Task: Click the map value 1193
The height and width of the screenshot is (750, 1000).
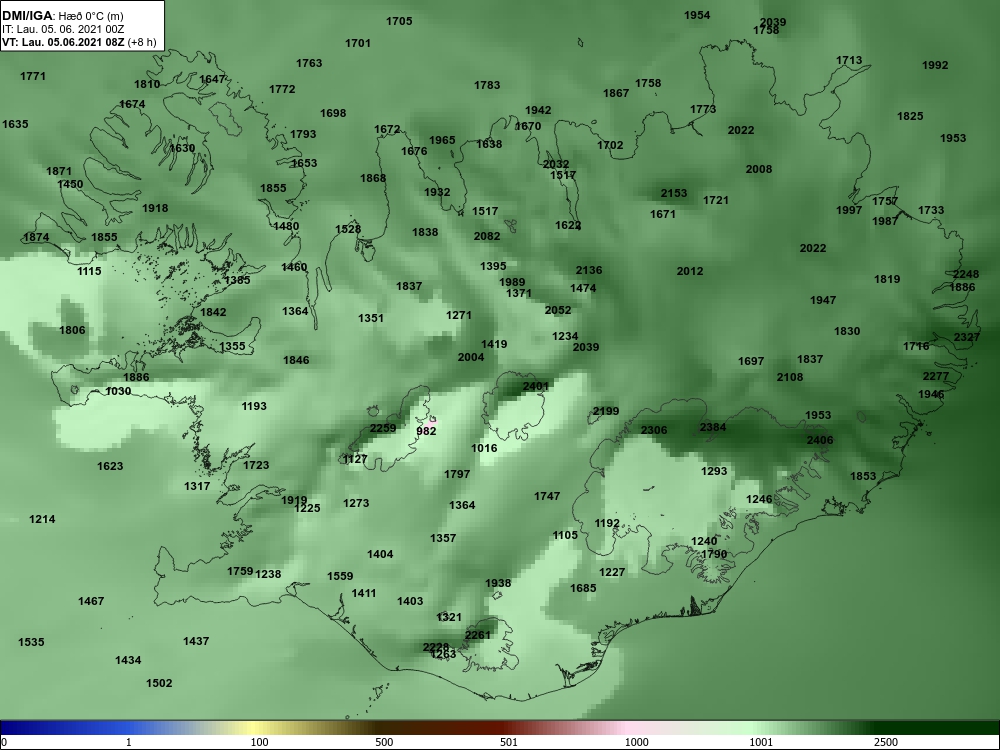Action: 254,406
